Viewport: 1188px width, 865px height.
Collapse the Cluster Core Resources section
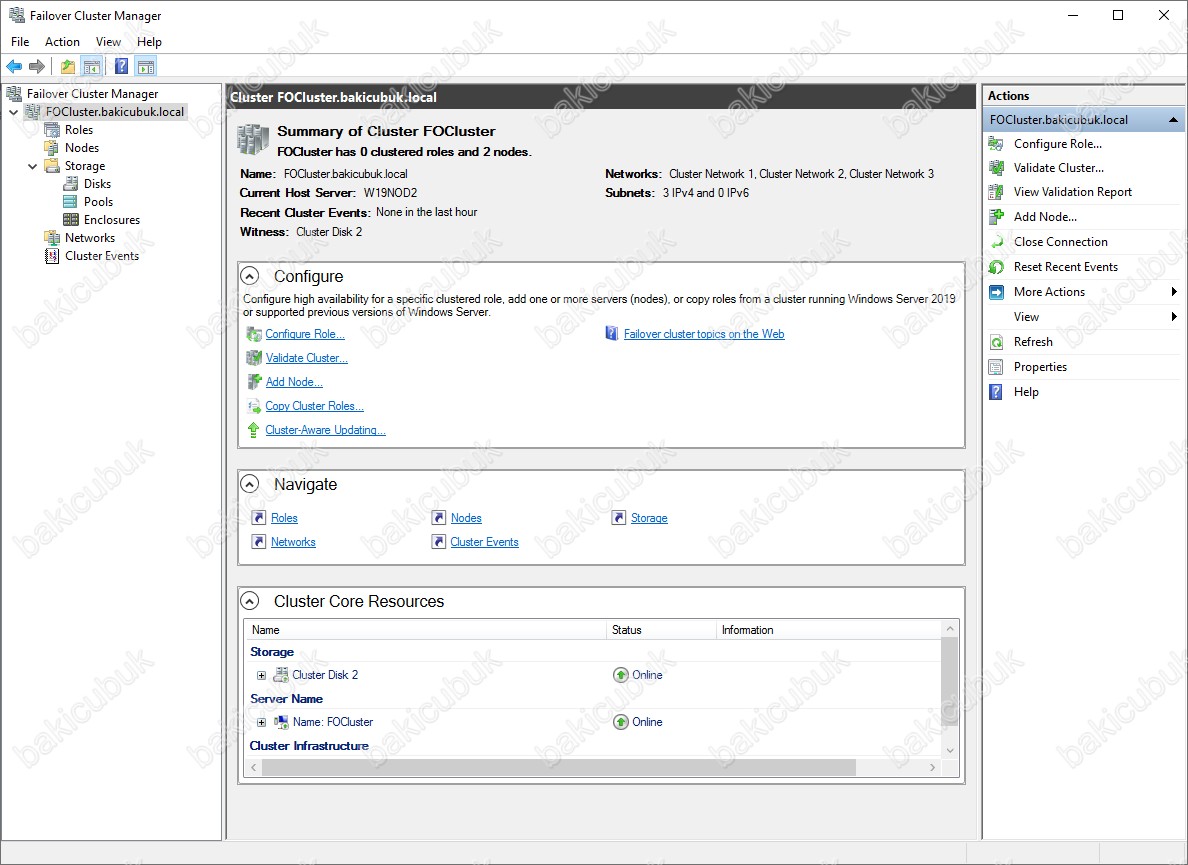[249, 601]
